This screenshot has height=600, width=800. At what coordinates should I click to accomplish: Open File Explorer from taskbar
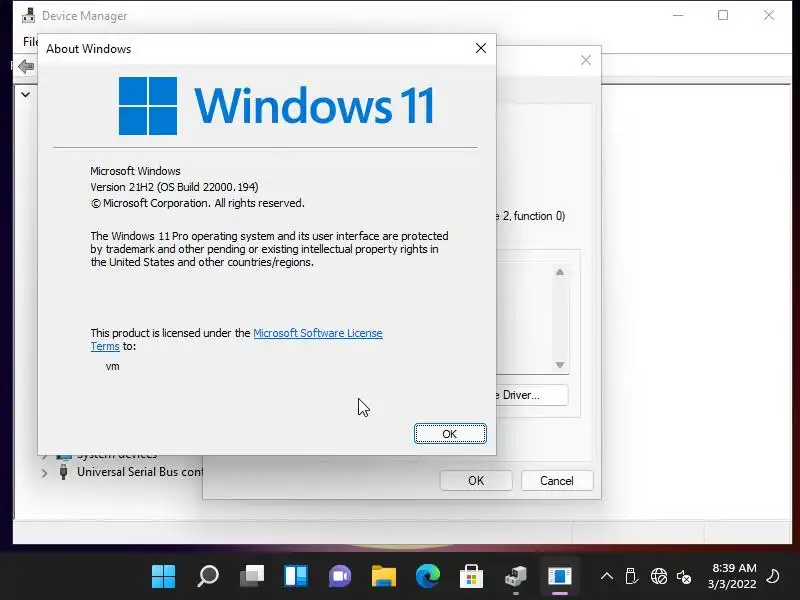click(x=384, y=577)
